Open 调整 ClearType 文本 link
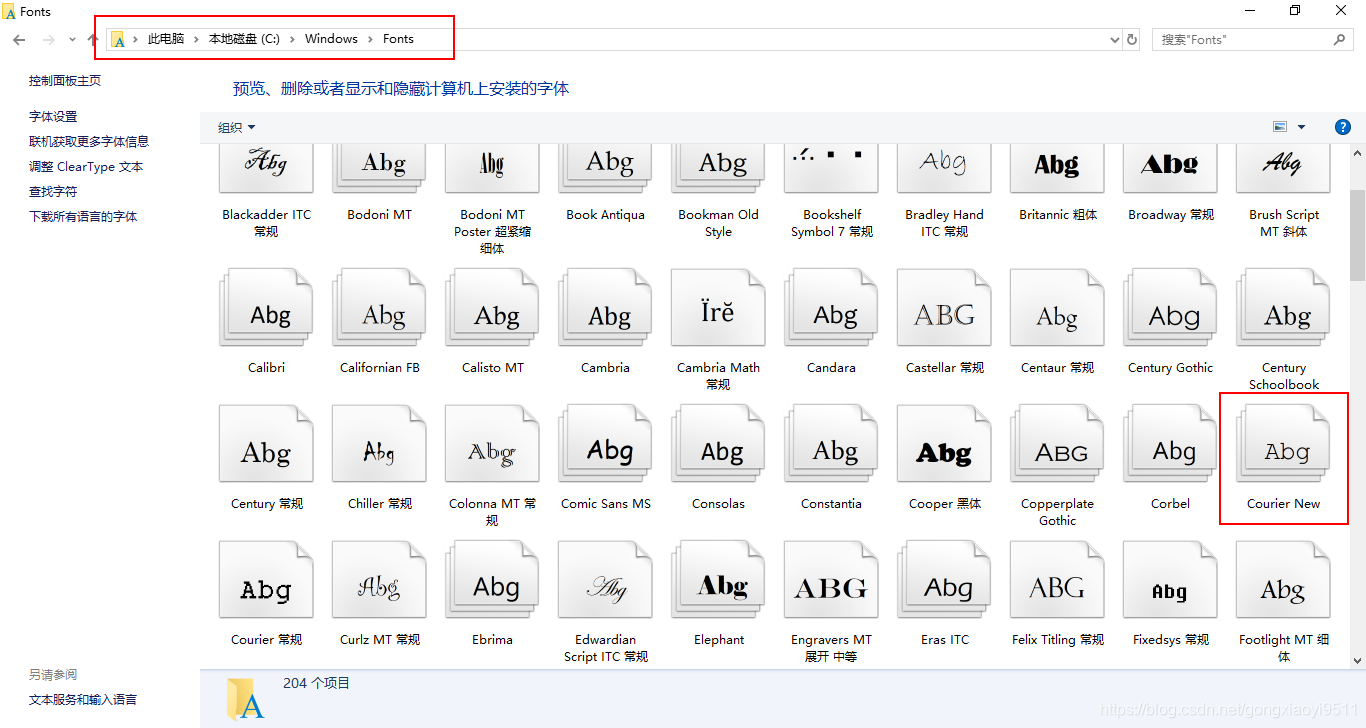The height and width of the screenshot is (728, 1366). tap(86, 167)
